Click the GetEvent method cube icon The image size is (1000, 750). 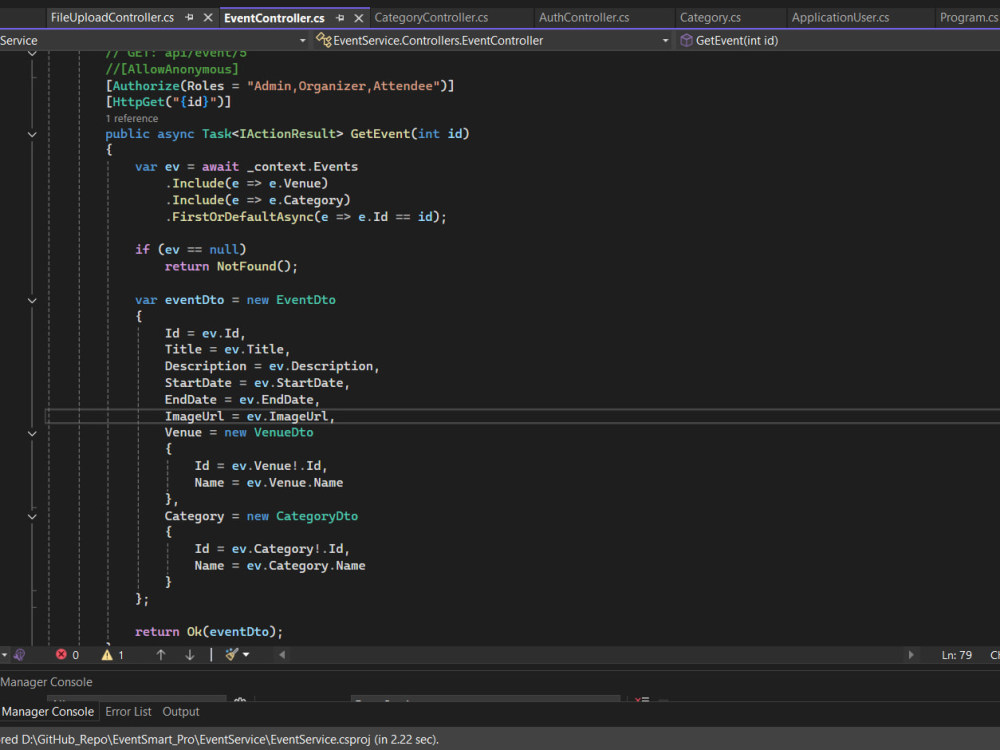pyautogui.click(x=686, y=41)
